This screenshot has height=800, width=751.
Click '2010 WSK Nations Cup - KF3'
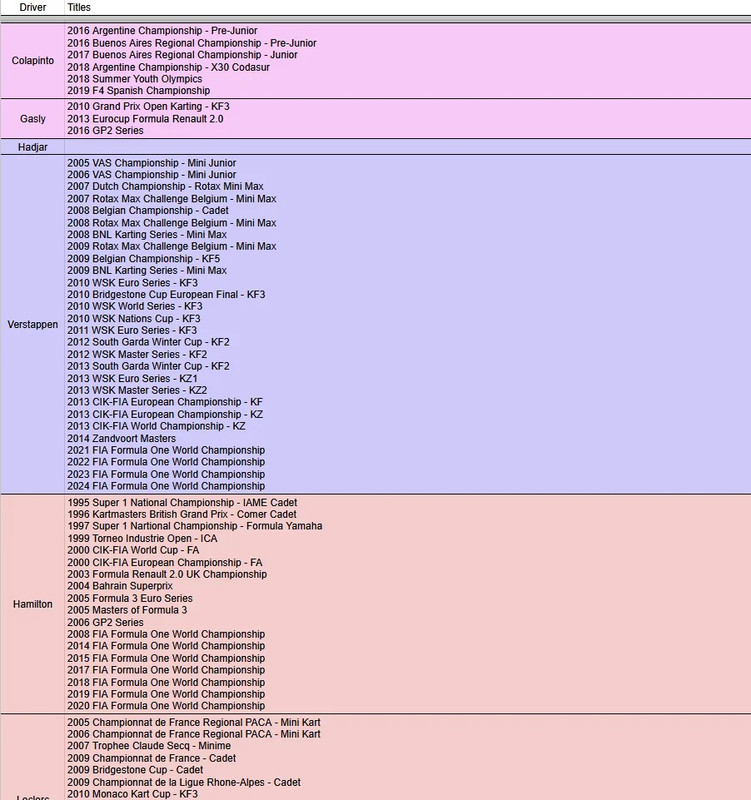coord(134,318)
